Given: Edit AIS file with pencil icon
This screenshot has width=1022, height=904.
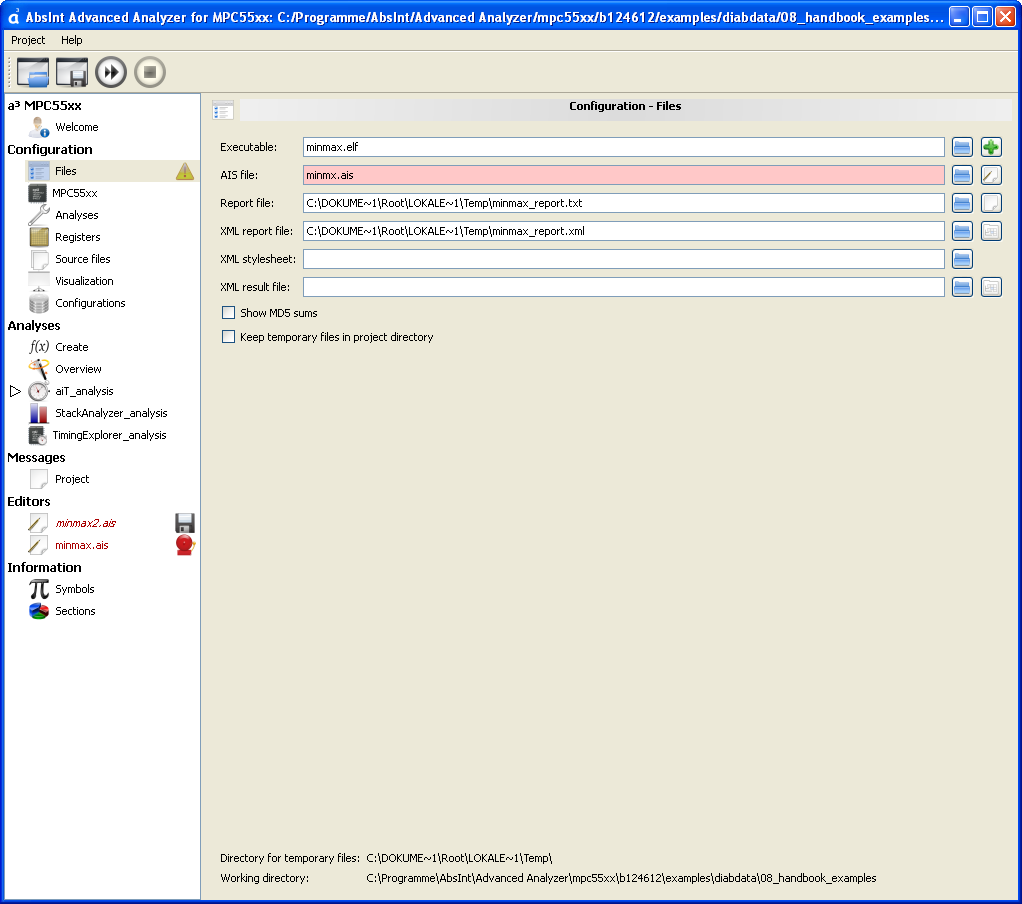Looking at the screenshot, I should [x=991, y=175].
